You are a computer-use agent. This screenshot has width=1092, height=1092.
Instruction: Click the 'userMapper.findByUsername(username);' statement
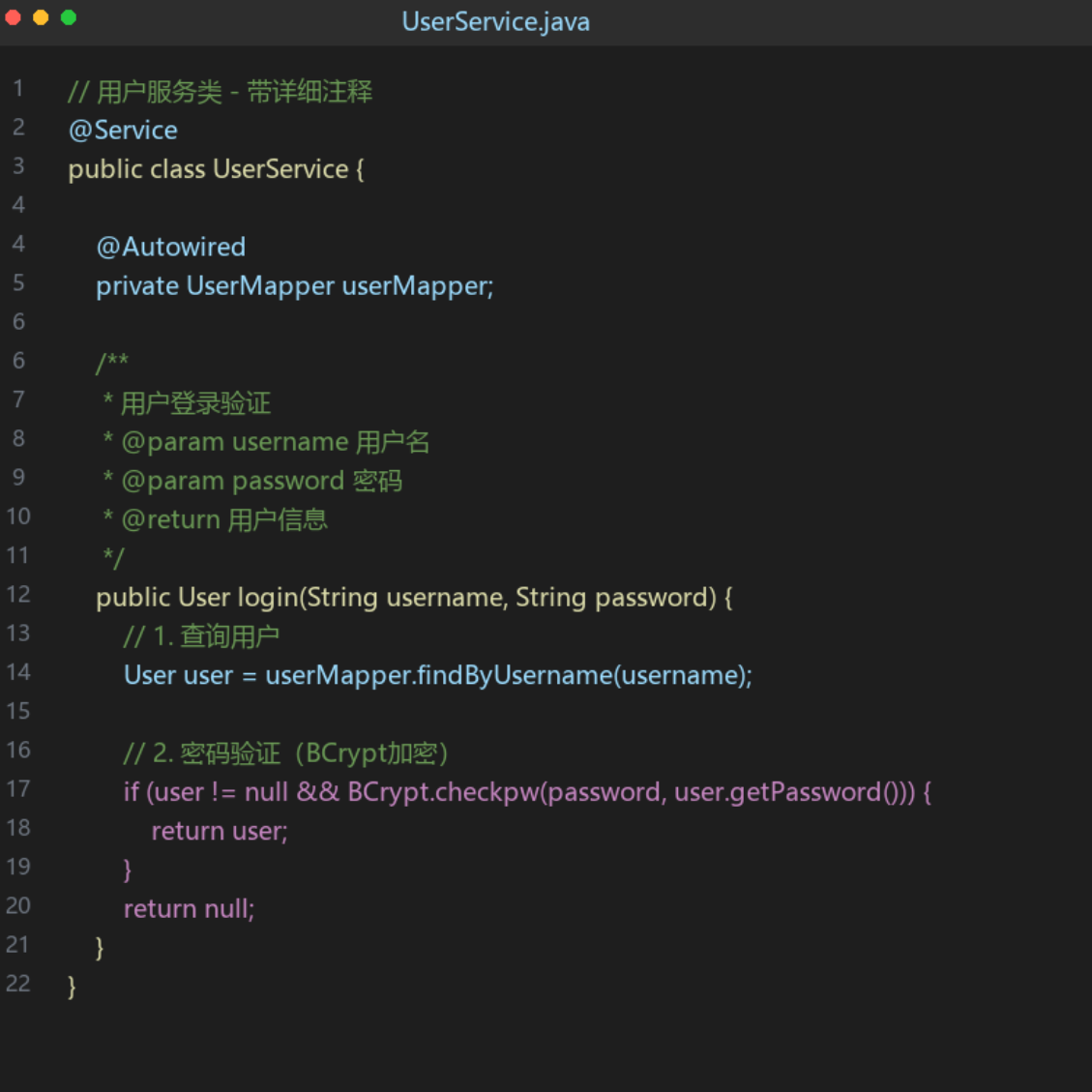click(x=438, y=675)
